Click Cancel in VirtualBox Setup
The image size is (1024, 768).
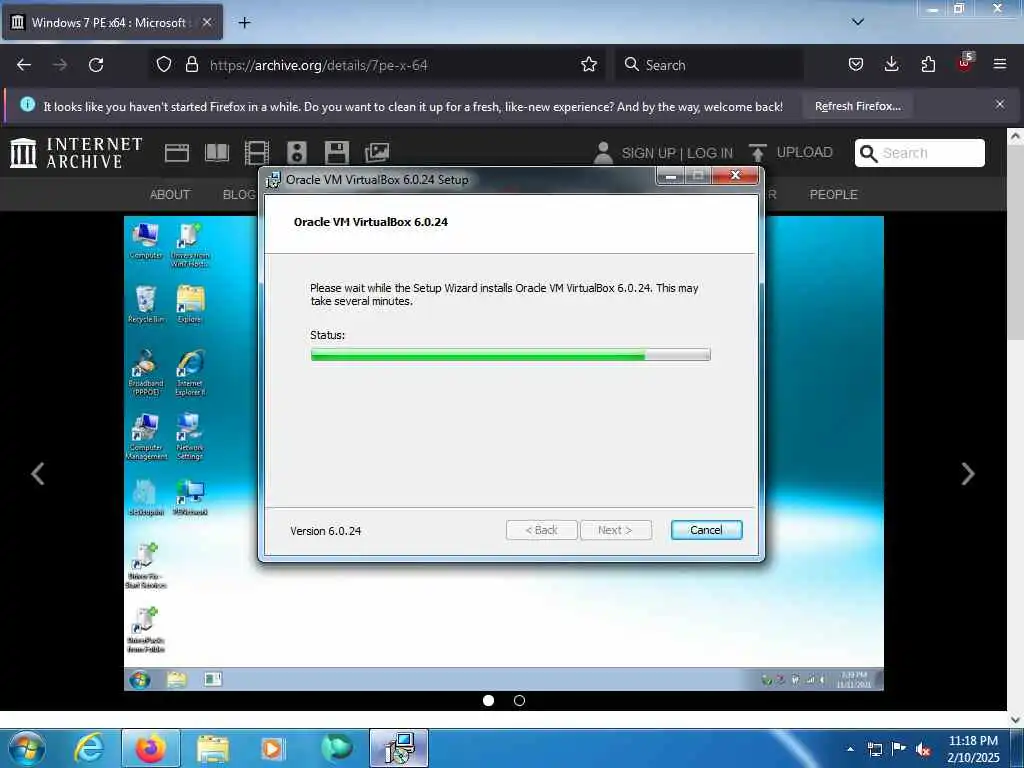[x=706, y=530]
